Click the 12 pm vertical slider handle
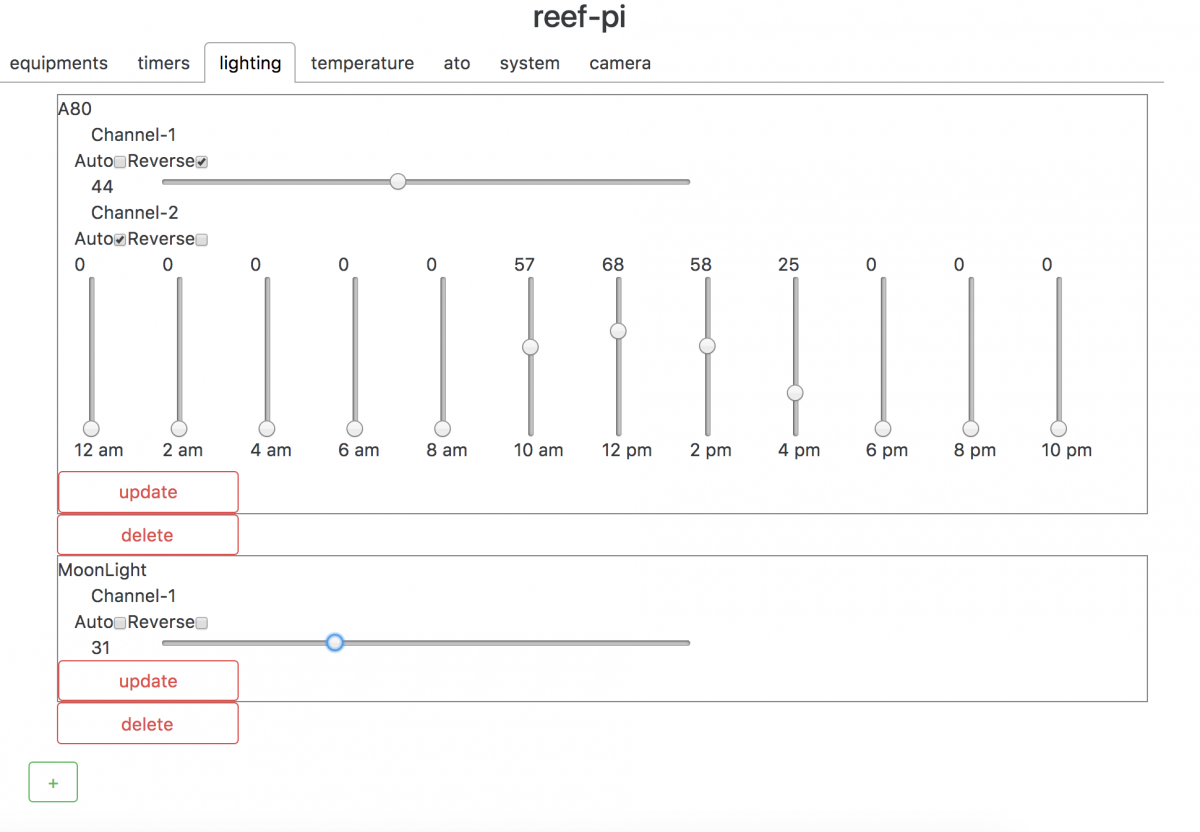The width and height of the screenshot is (1200, 832). point(618,331)
